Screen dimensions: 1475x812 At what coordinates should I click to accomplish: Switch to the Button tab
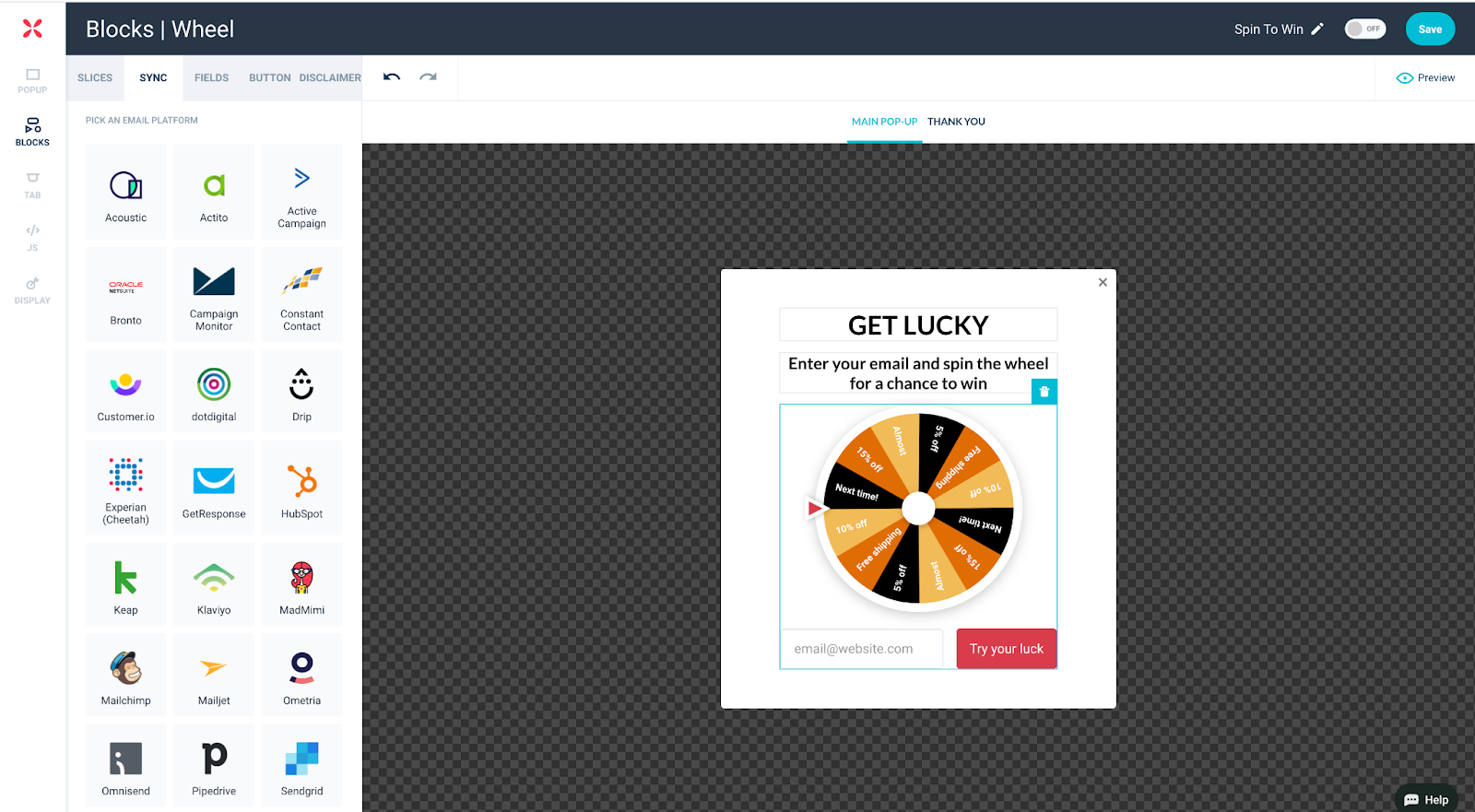269,77
